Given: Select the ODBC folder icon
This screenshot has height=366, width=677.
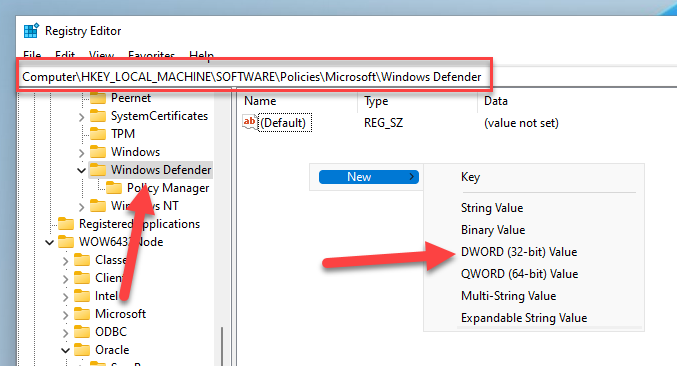Looking at the screenshot, I should tap(82, 332).
